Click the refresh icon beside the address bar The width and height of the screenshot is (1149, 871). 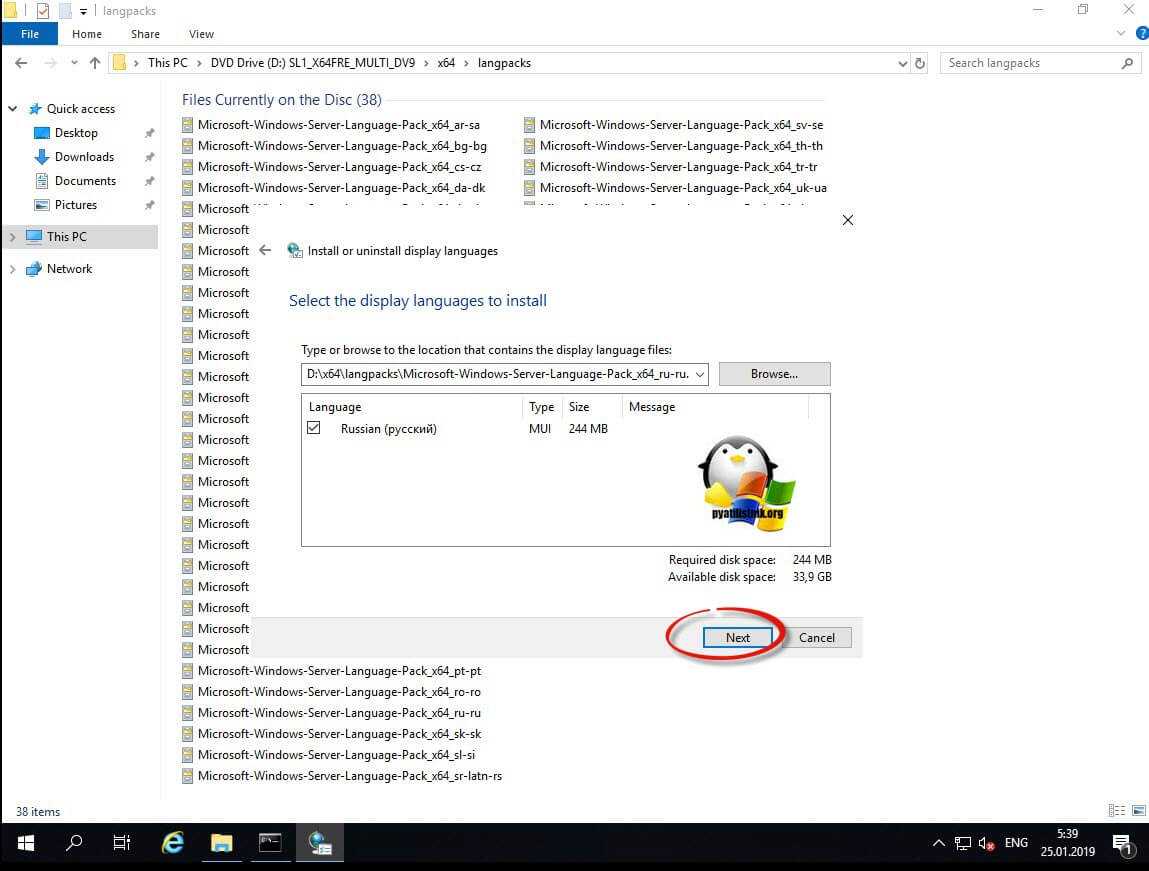click(920, 63)
